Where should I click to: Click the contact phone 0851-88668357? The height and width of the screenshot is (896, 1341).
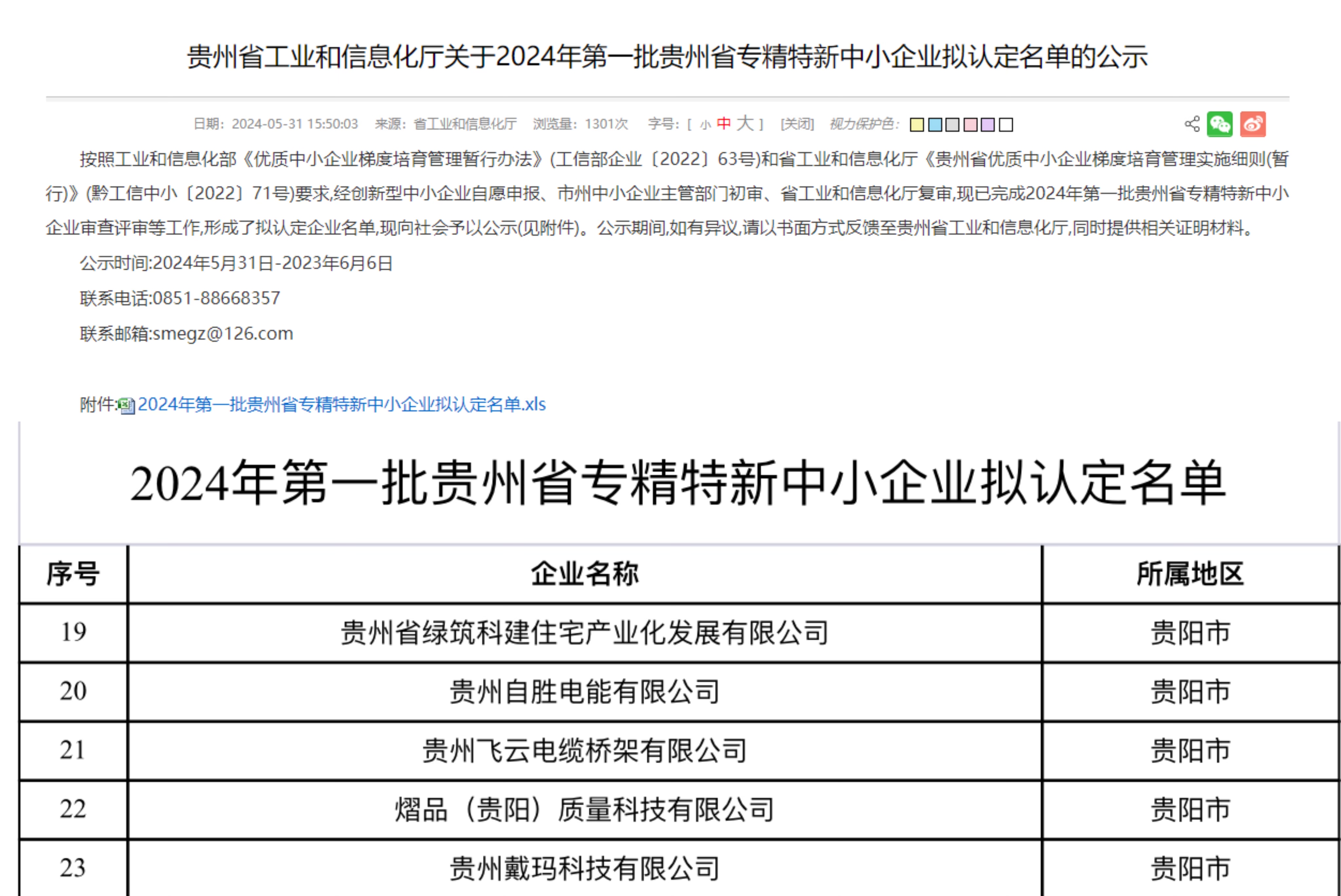click(217, 298)
